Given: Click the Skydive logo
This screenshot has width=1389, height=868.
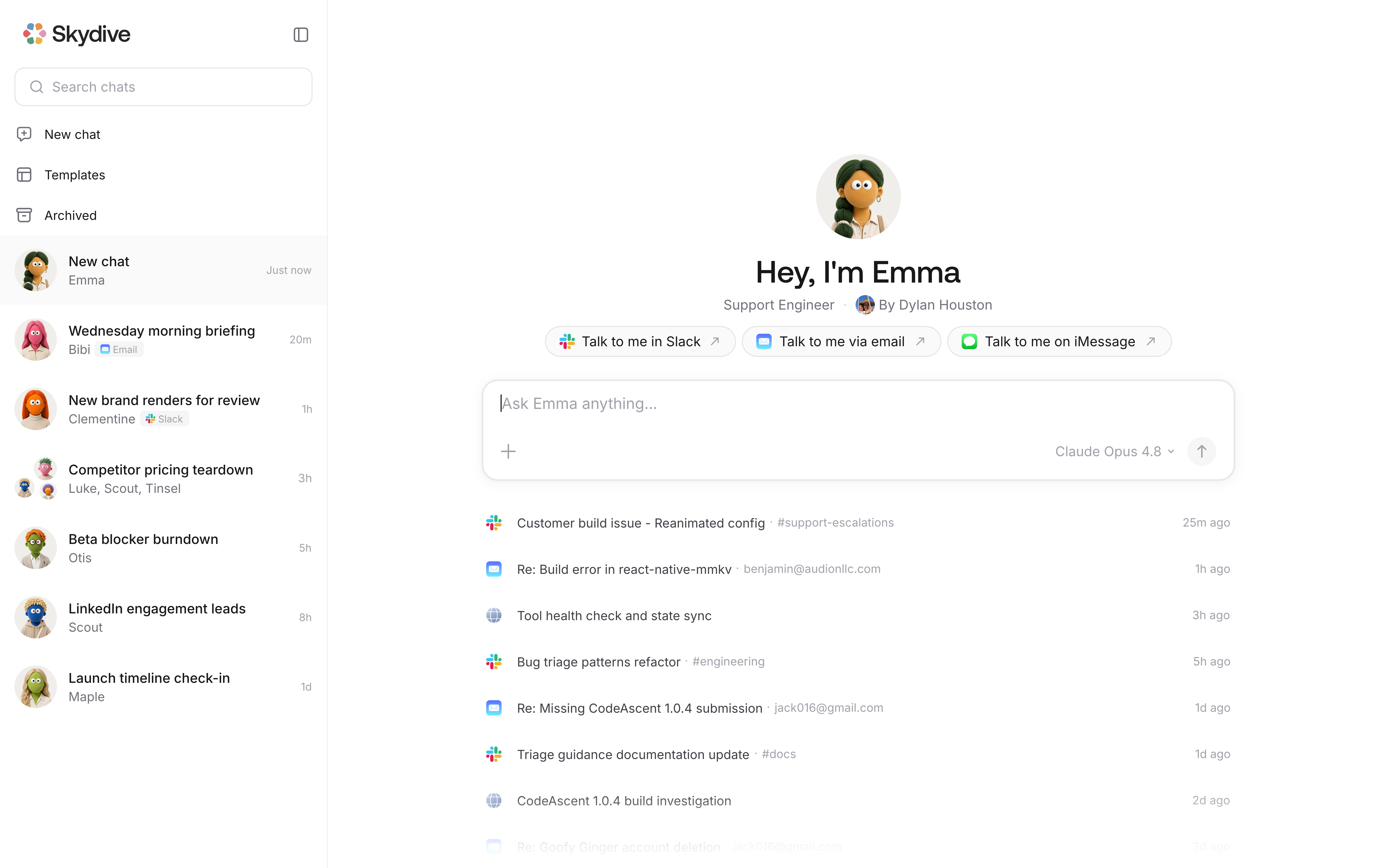Looking at the screenshot, I should click(77, 34).
